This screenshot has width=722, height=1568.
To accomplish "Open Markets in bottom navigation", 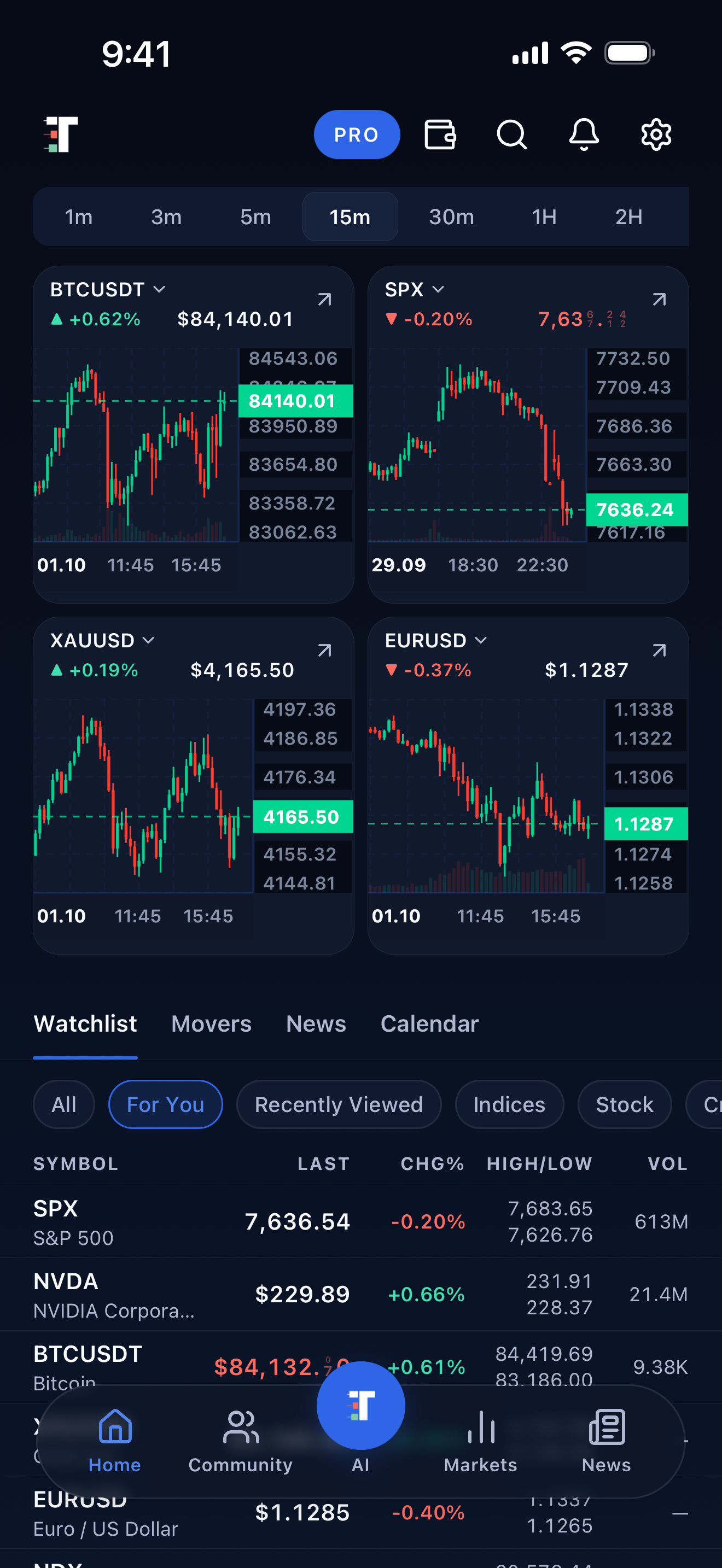I will 480,1441.
